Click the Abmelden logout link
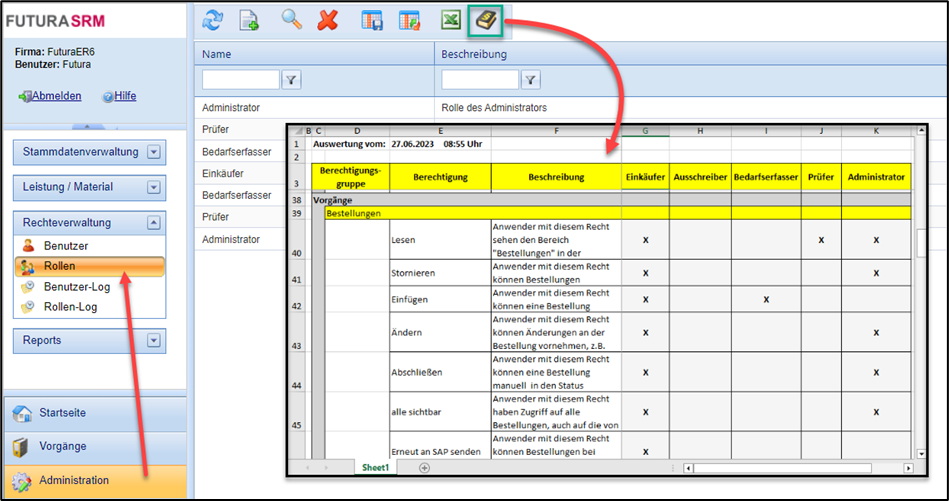 (56, 97)
